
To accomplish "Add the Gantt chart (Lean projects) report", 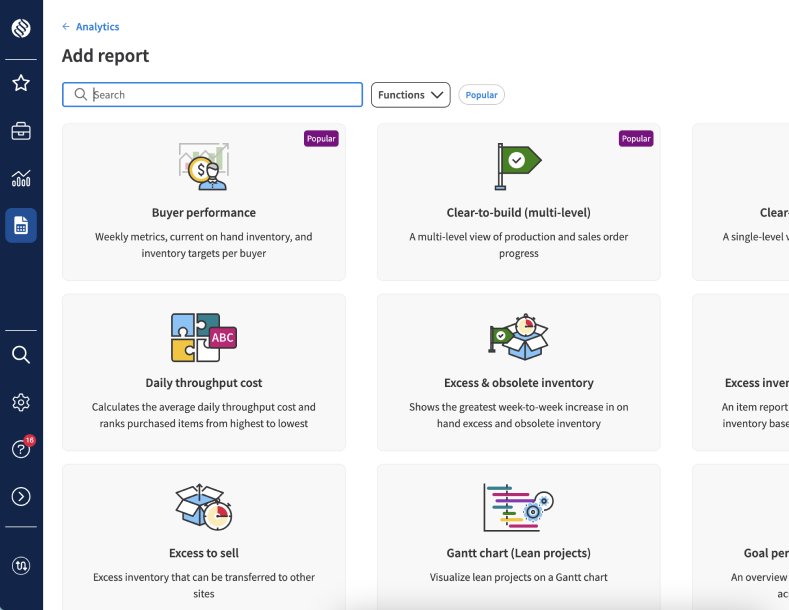I will (518, 538).
